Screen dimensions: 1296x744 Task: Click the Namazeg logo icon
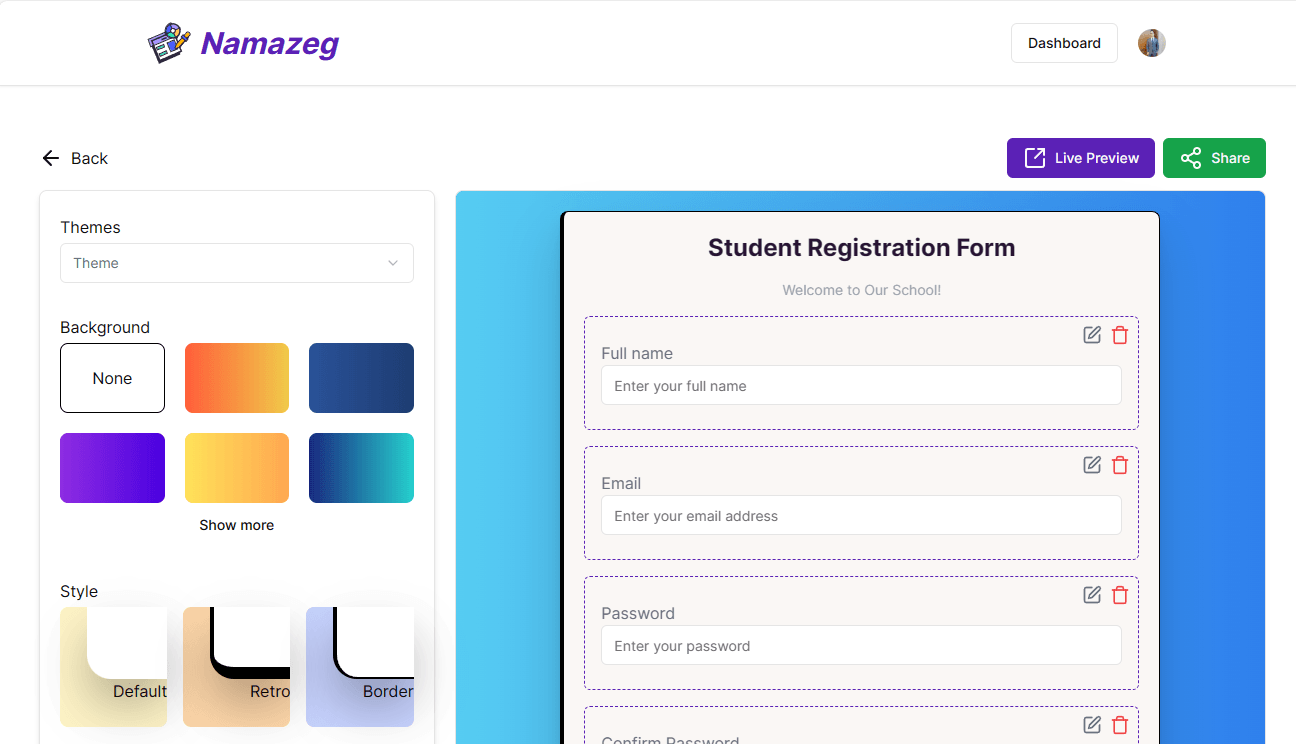[169, 43]
